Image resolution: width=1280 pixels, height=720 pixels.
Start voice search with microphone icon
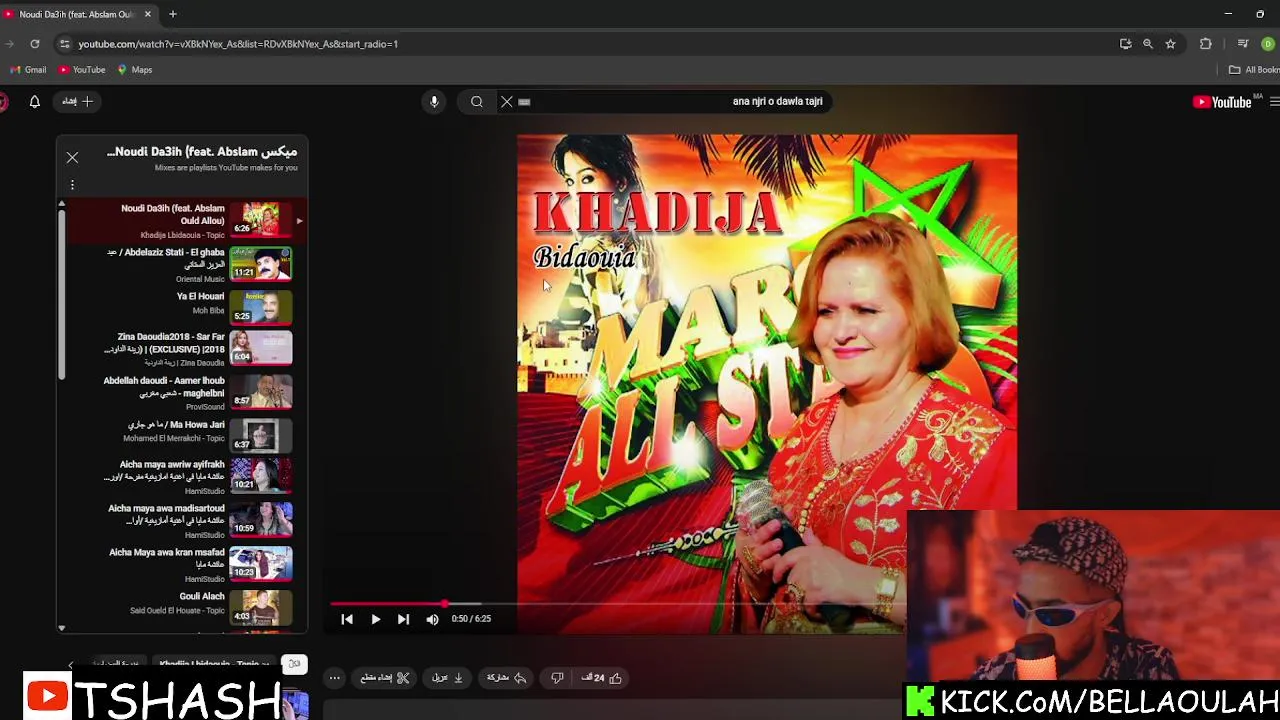tap(434, 101)
